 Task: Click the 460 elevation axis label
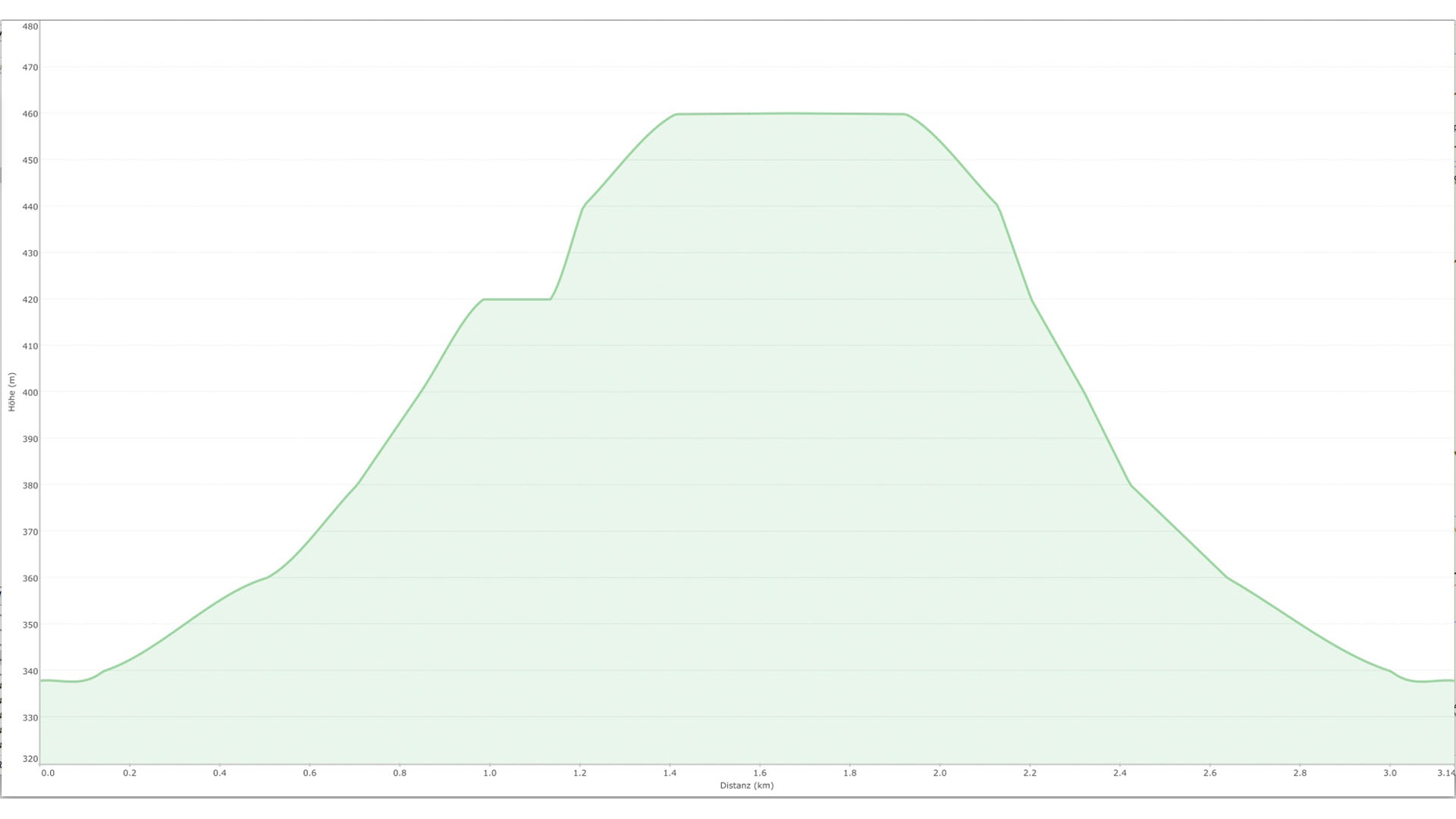pyautogui.click(x=30, y=114)
